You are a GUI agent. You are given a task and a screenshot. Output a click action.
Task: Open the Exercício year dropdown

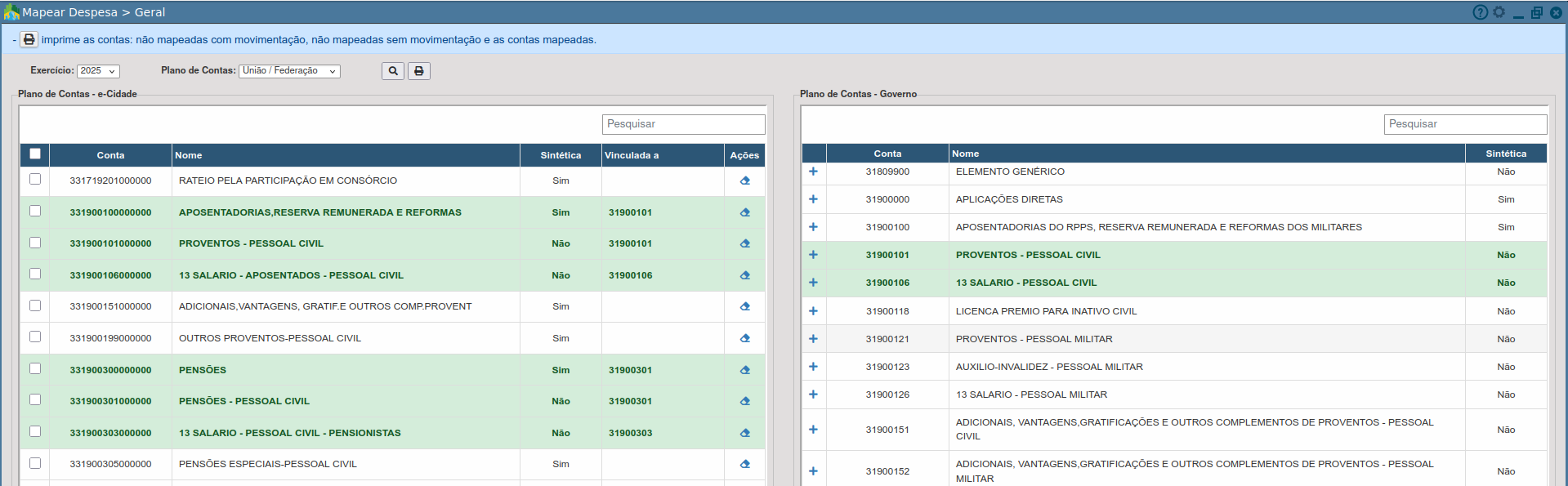98,71
